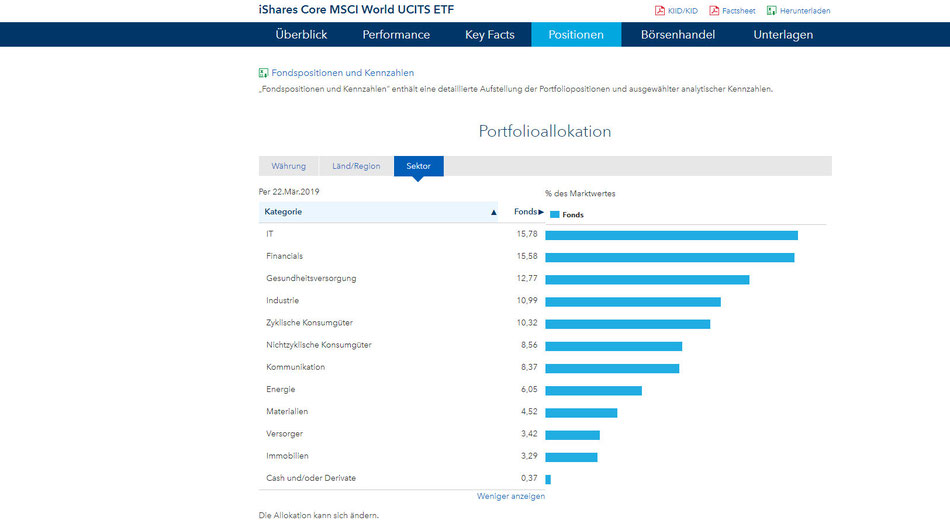The image size is (950, 524).
Task: Click the blue Fonds legend swatch
Action: coord(554,214)
